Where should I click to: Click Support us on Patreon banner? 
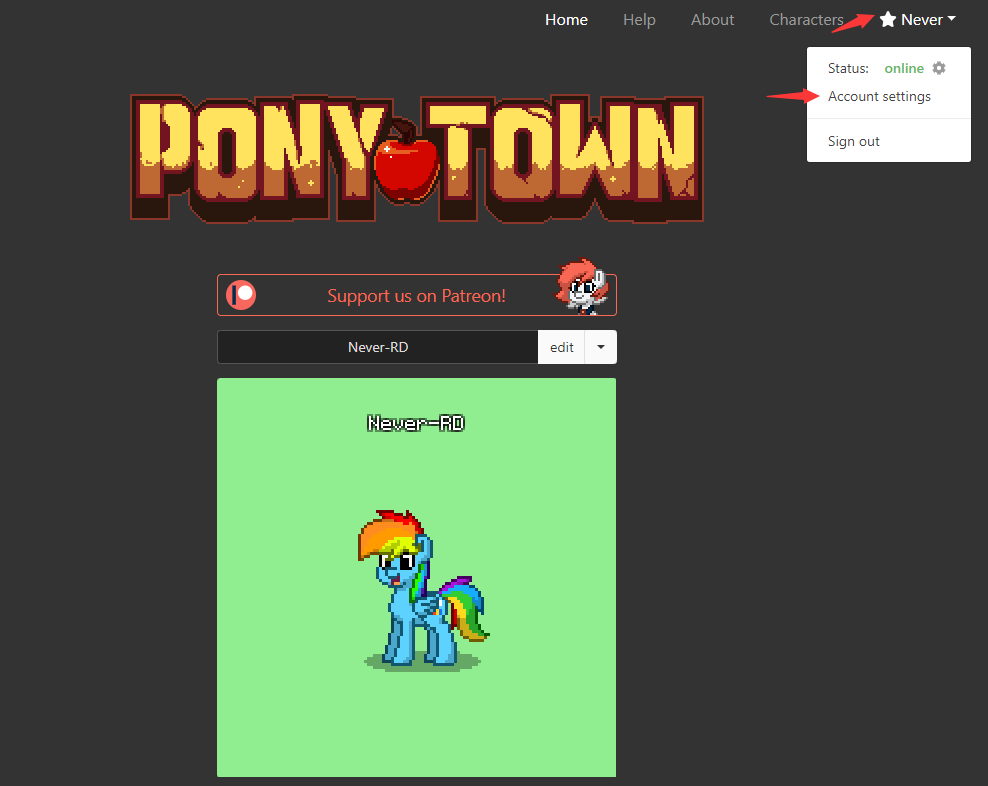(416, 295)
